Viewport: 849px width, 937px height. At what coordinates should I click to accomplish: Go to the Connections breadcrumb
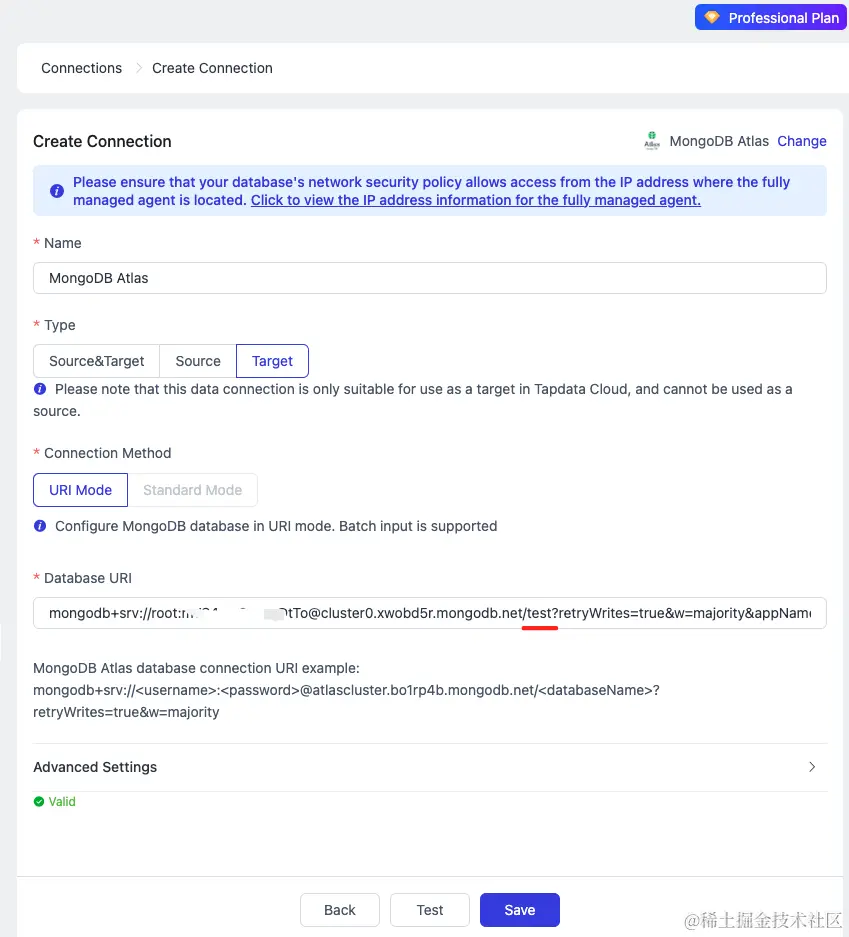tap(81, 68)
